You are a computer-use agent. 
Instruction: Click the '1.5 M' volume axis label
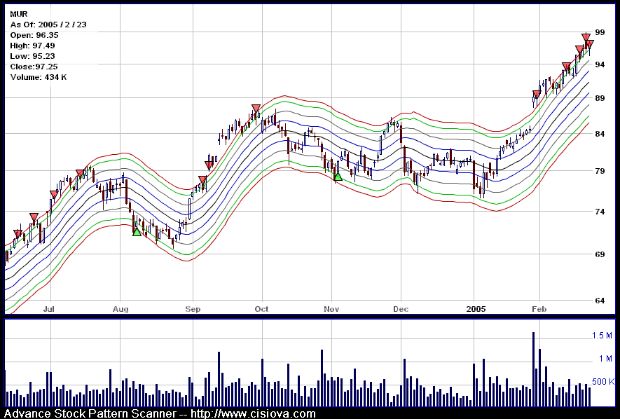(x=602, y=336)
